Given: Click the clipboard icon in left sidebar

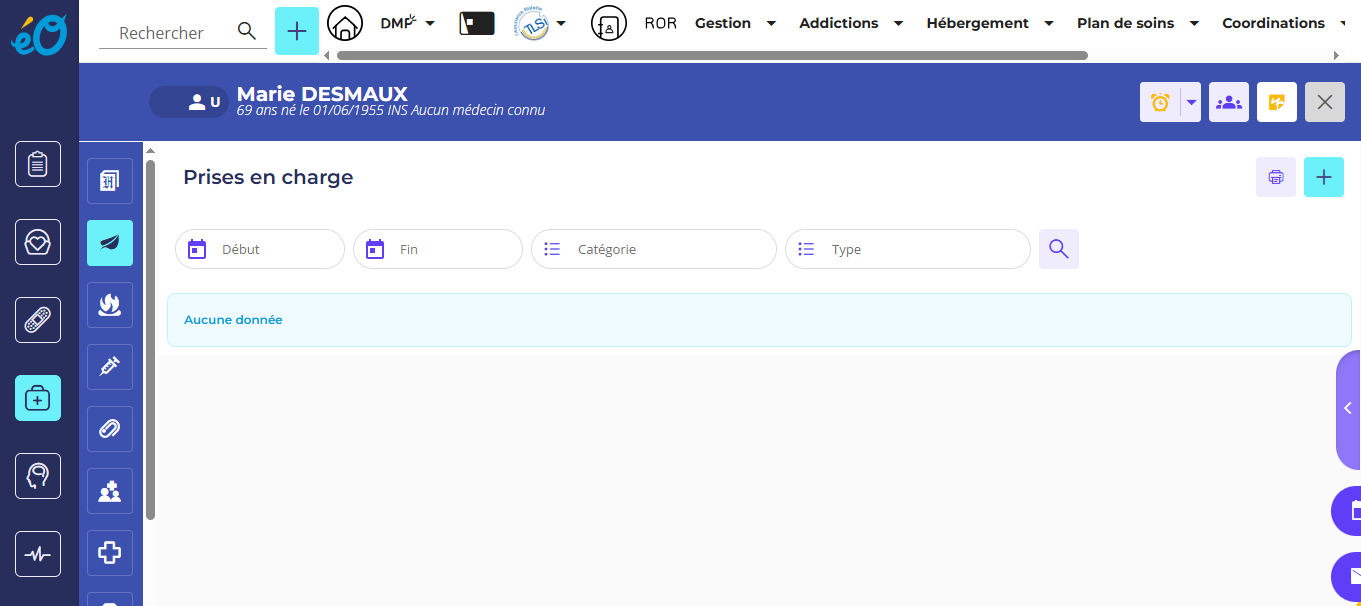Looking at the screenshot, I should [38, 164].
